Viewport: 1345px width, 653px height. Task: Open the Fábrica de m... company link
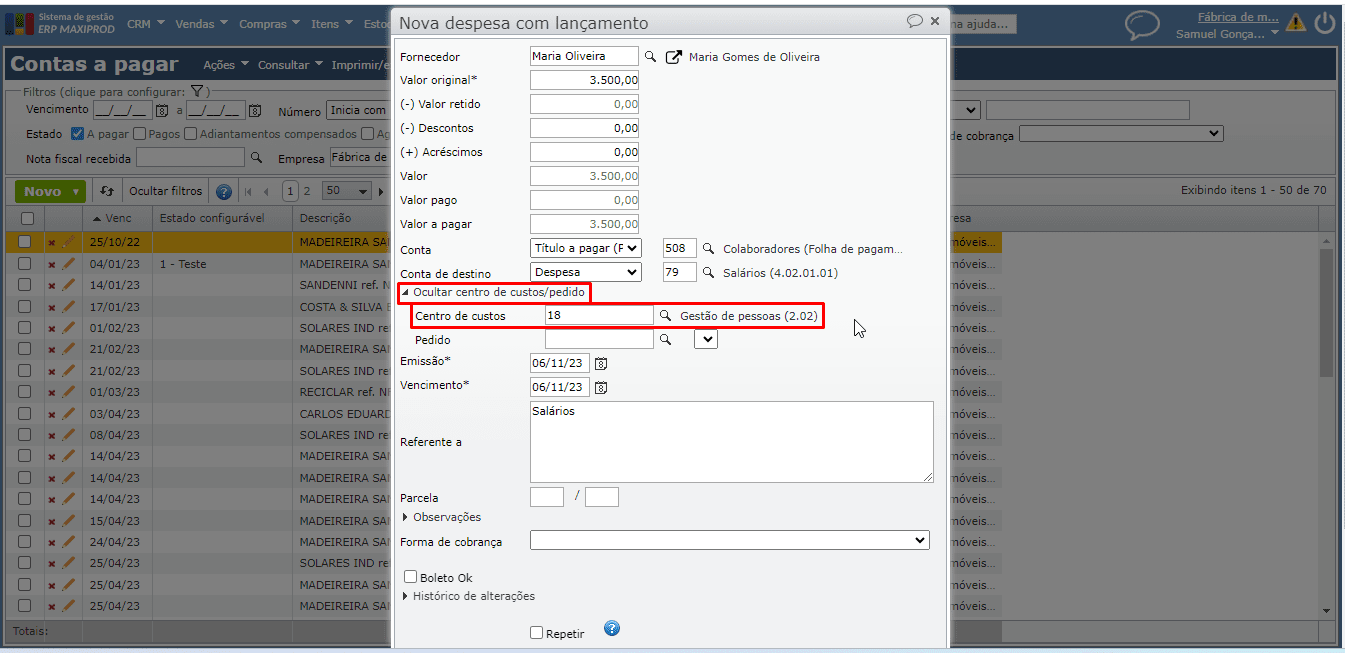[1238, 17]
